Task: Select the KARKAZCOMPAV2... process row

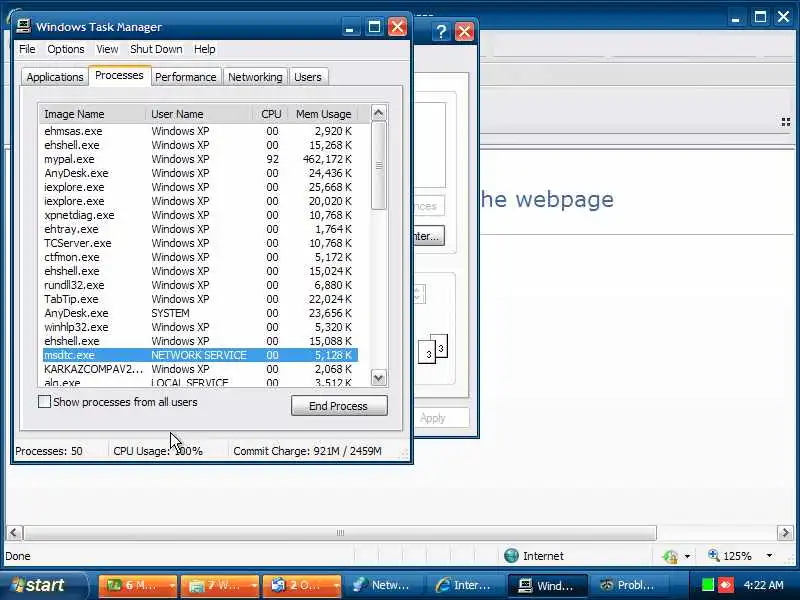Action: 200,369
